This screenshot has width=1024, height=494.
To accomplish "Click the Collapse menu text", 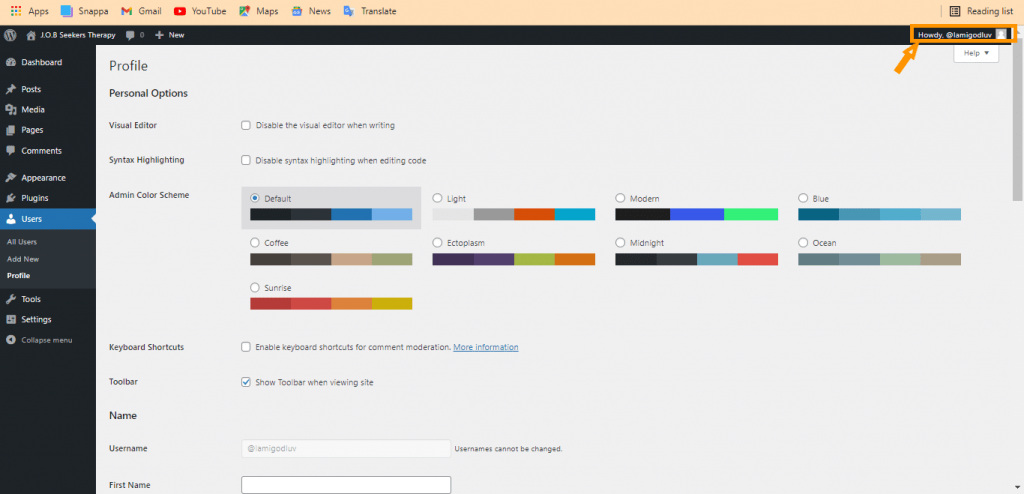I will (x=46, y=340).
